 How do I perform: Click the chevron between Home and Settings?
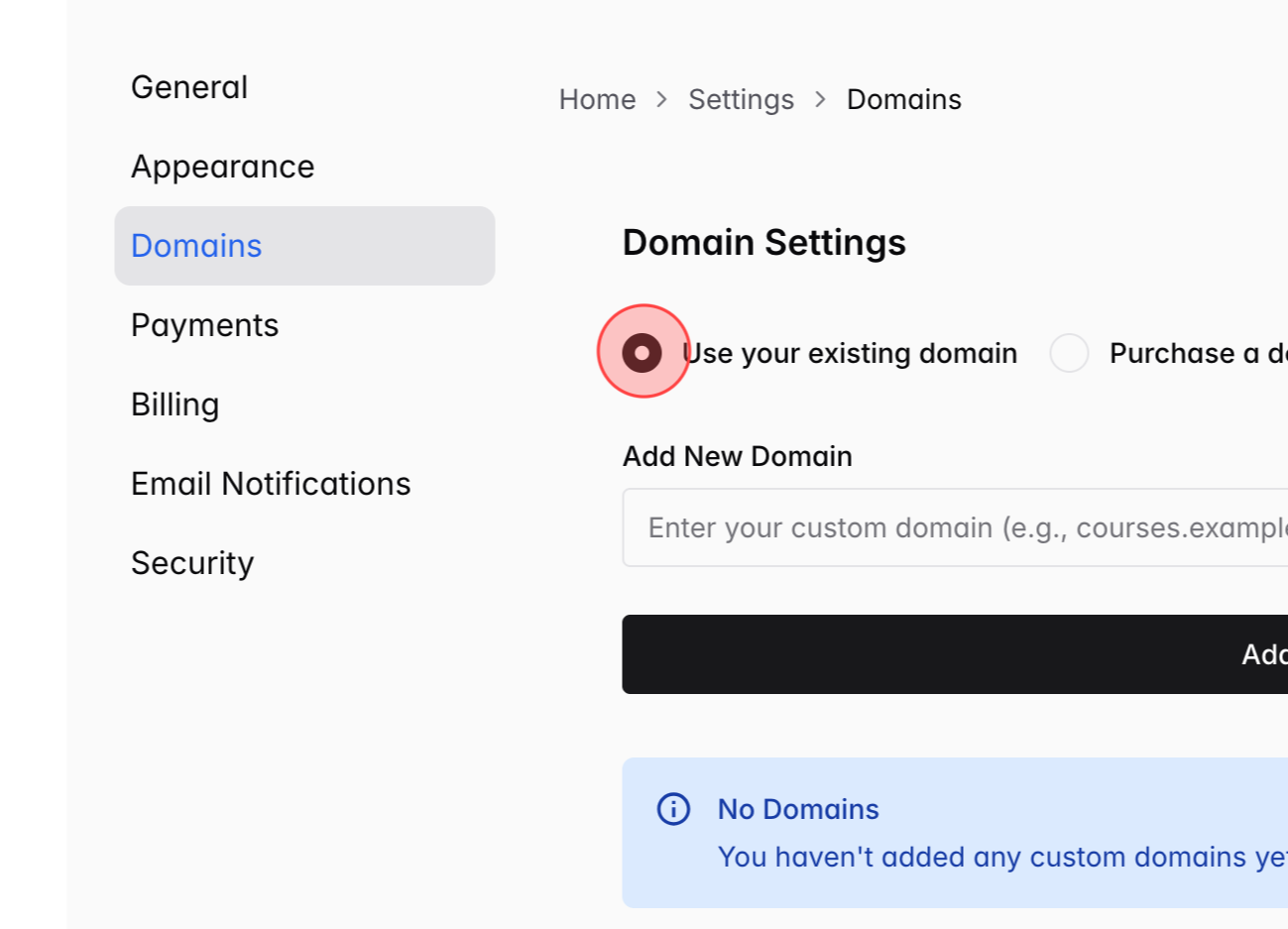click(662, 99)
